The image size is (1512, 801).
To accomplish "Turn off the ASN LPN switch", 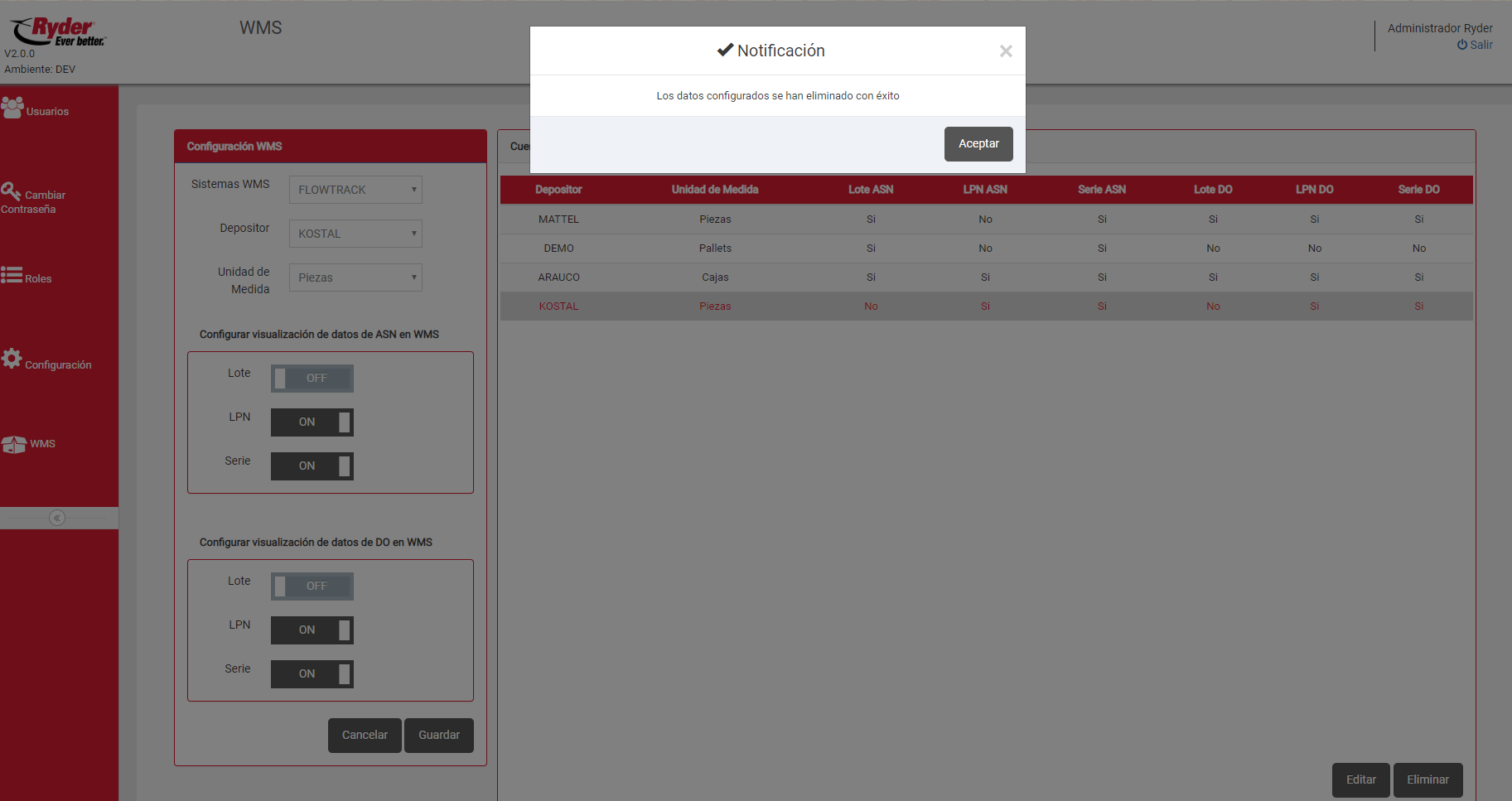I will point(312,422).
